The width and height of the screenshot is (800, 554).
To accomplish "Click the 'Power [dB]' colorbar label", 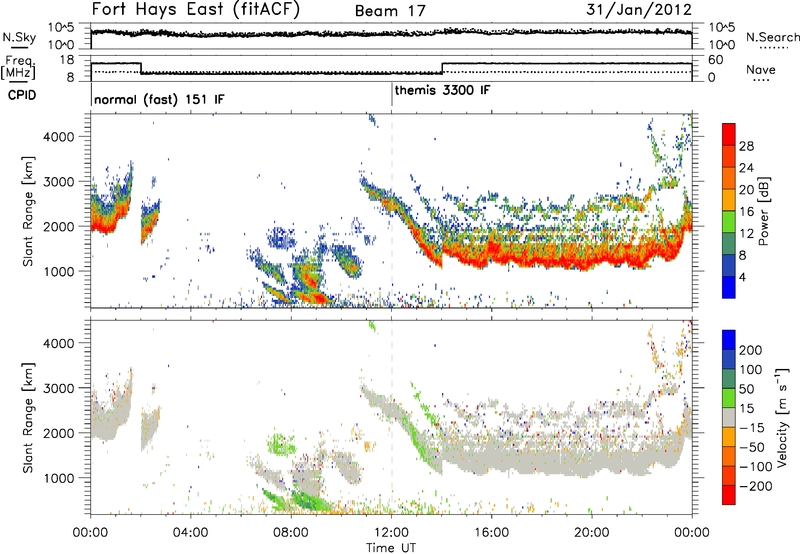I will (763, 211).
